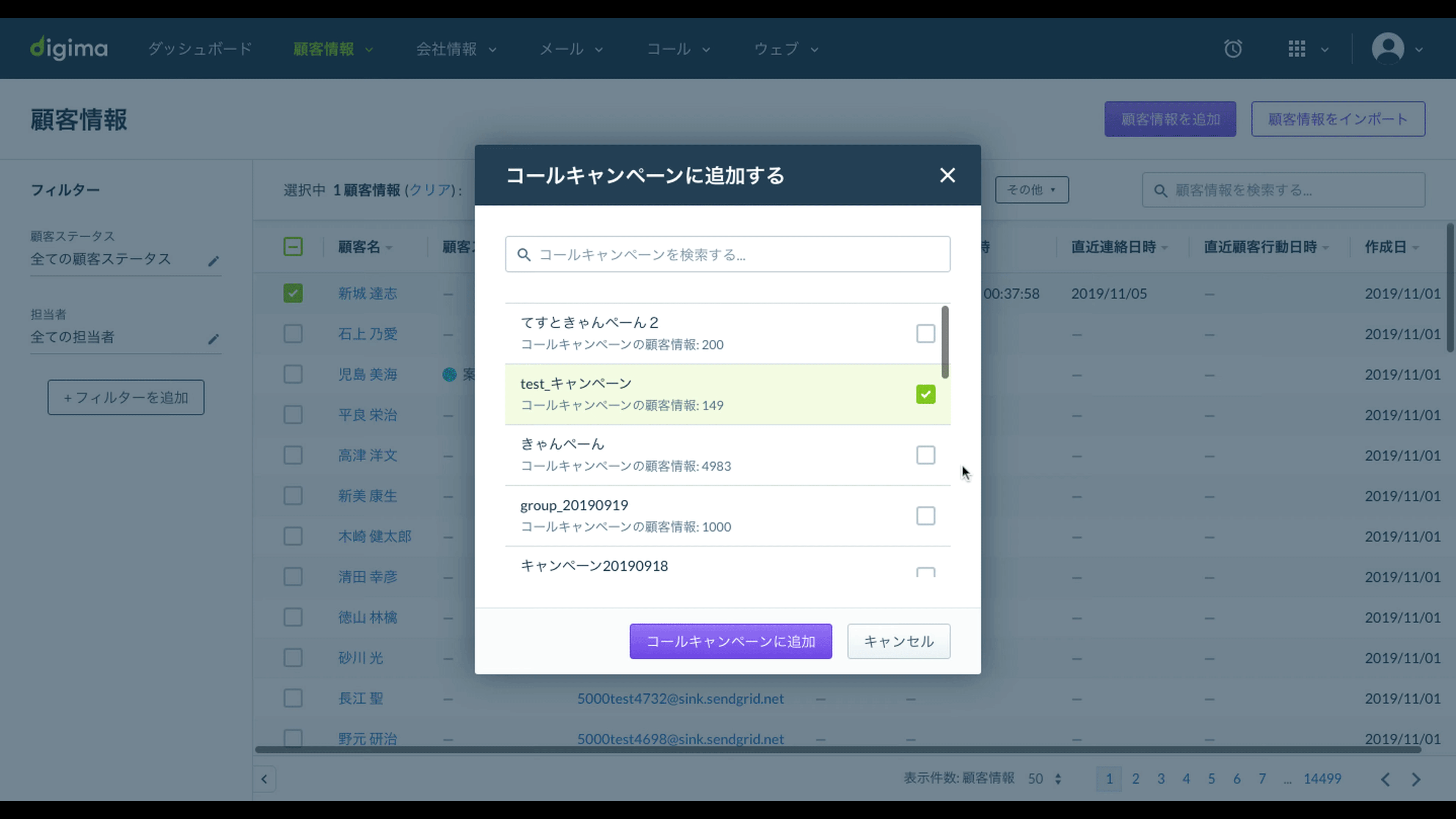Open customer 砂川 光

click(x=360, y=658)
